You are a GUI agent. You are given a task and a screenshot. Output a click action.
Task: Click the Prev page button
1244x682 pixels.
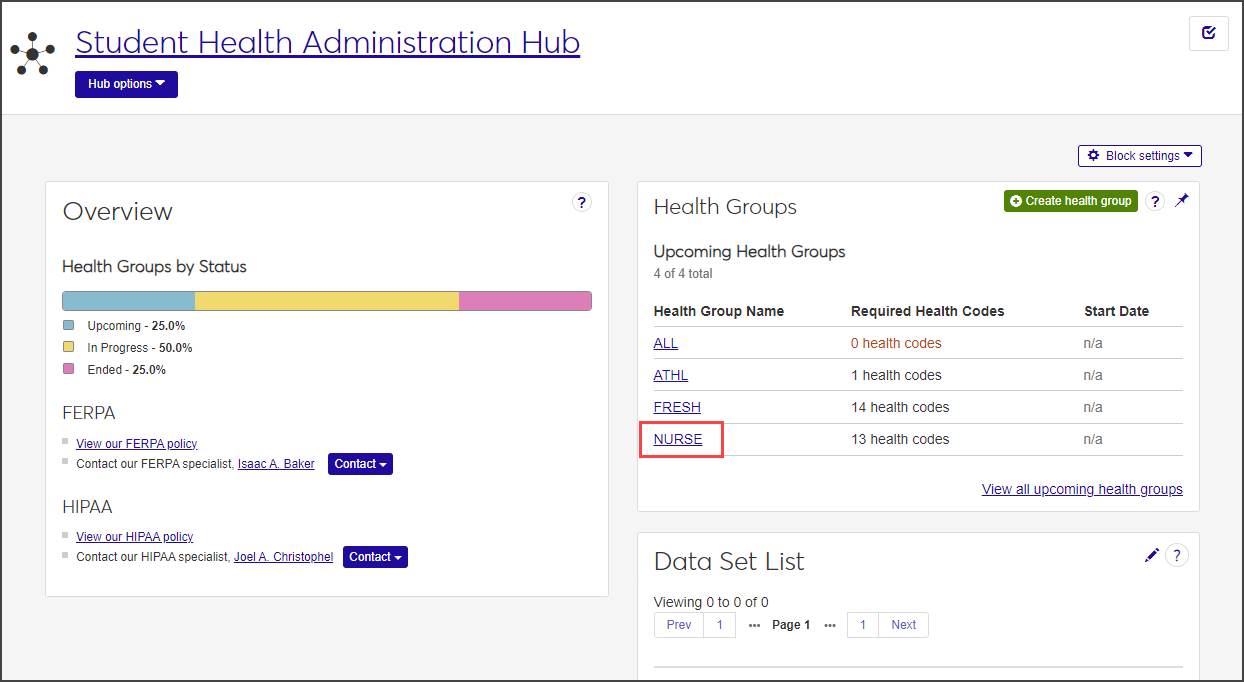click(679, 625)
